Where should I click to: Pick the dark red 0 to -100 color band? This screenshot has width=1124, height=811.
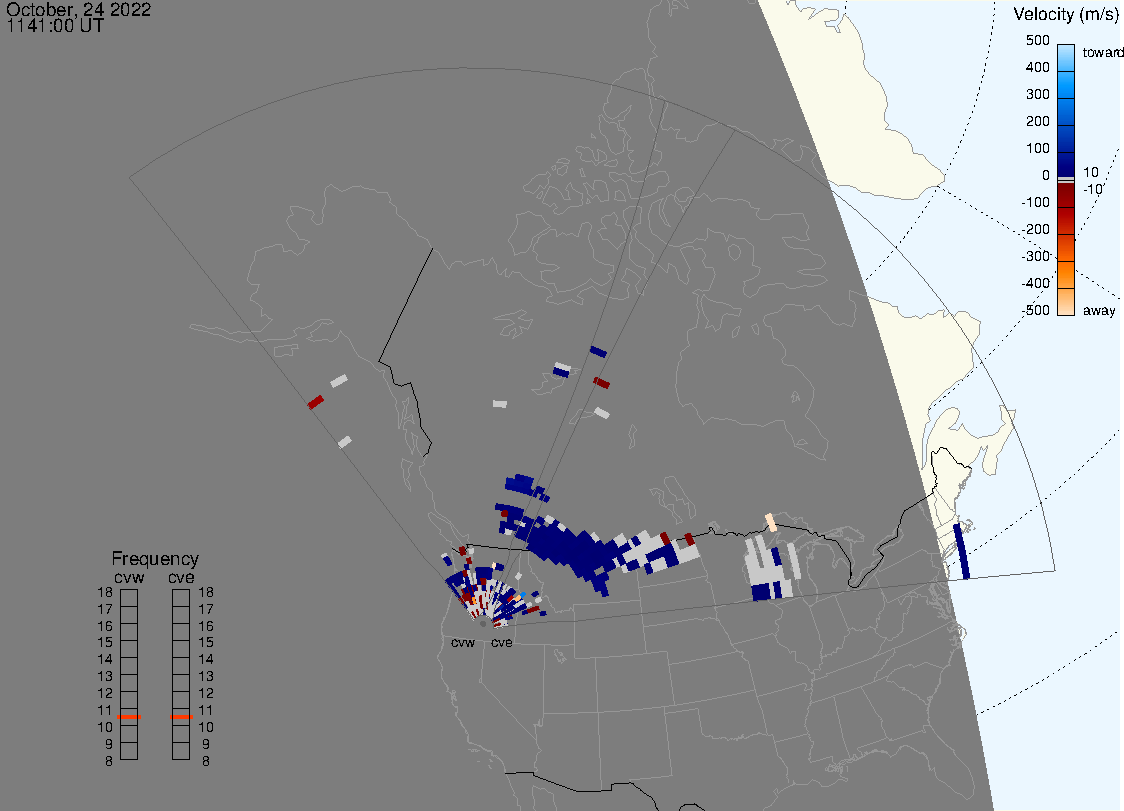point(1066,196)
